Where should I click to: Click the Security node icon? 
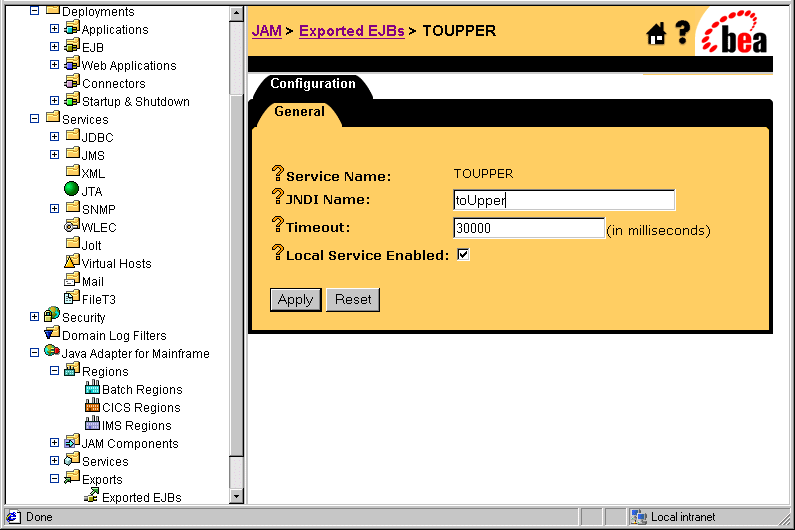52,315
